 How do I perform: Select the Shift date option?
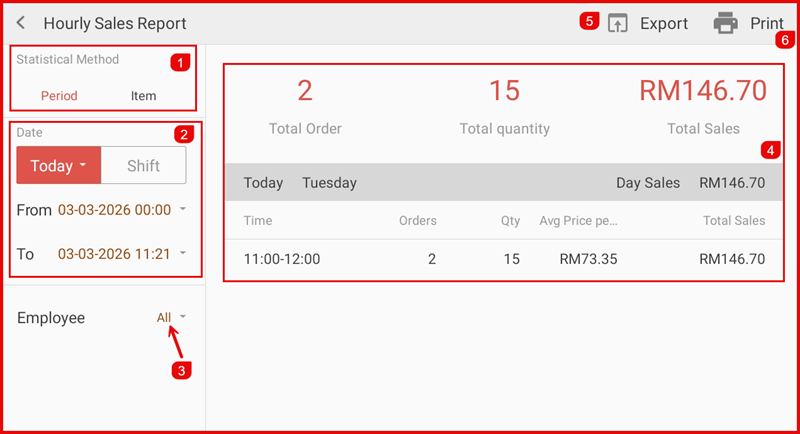point(143,166)
